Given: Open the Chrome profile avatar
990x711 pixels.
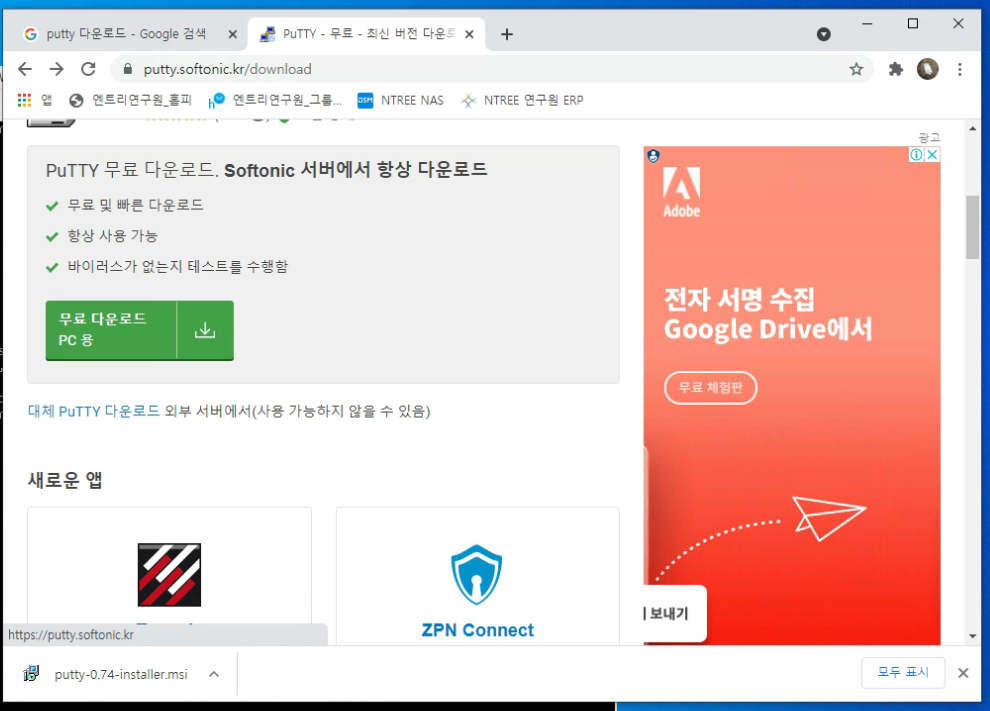Looking at the screenshot, I should (927, 69).
